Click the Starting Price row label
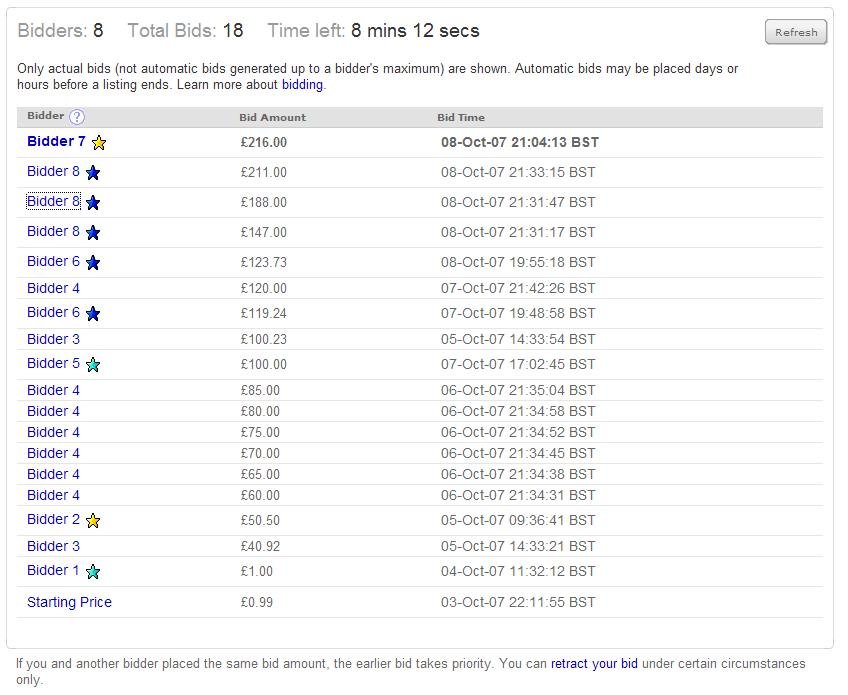Screen dimensions: 848x695 (x=69, y=602)
